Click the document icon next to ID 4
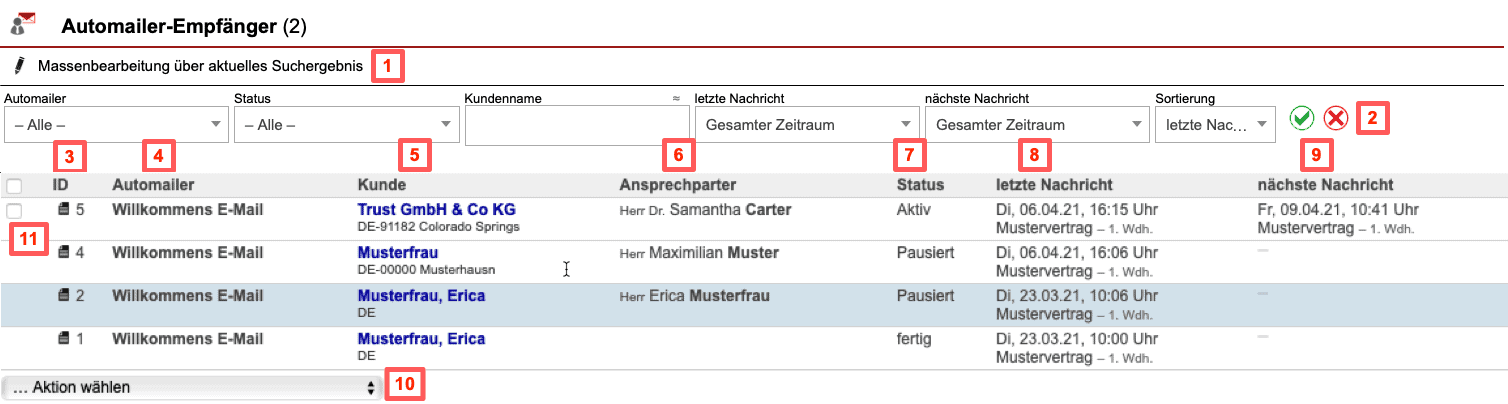The height and width of the screenshot is (404, 1508). tap(65, 252)
